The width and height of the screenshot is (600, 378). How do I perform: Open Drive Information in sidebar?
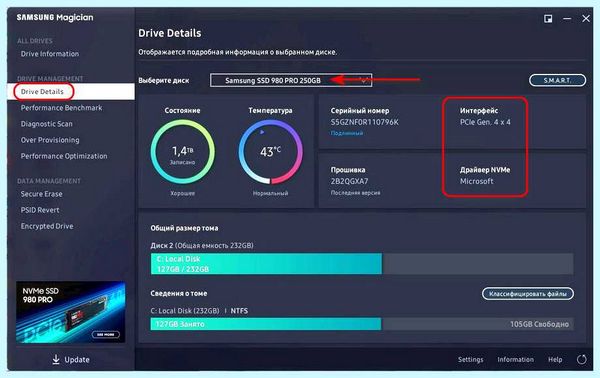point(50,54)
